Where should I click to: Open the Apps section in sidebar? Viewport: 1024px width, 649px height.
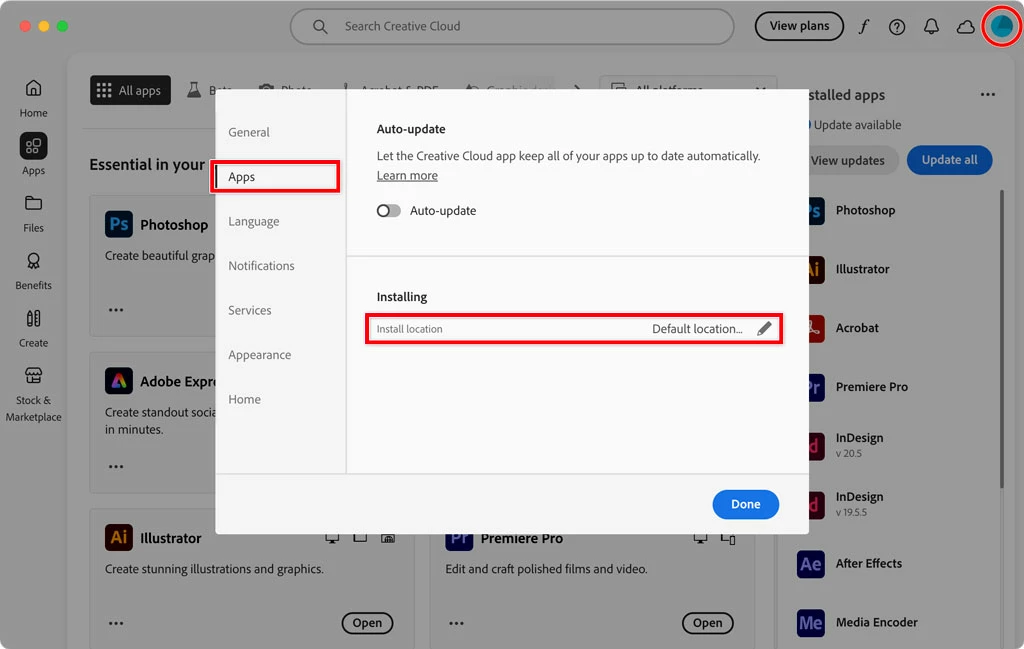click(x=33, y=154)
